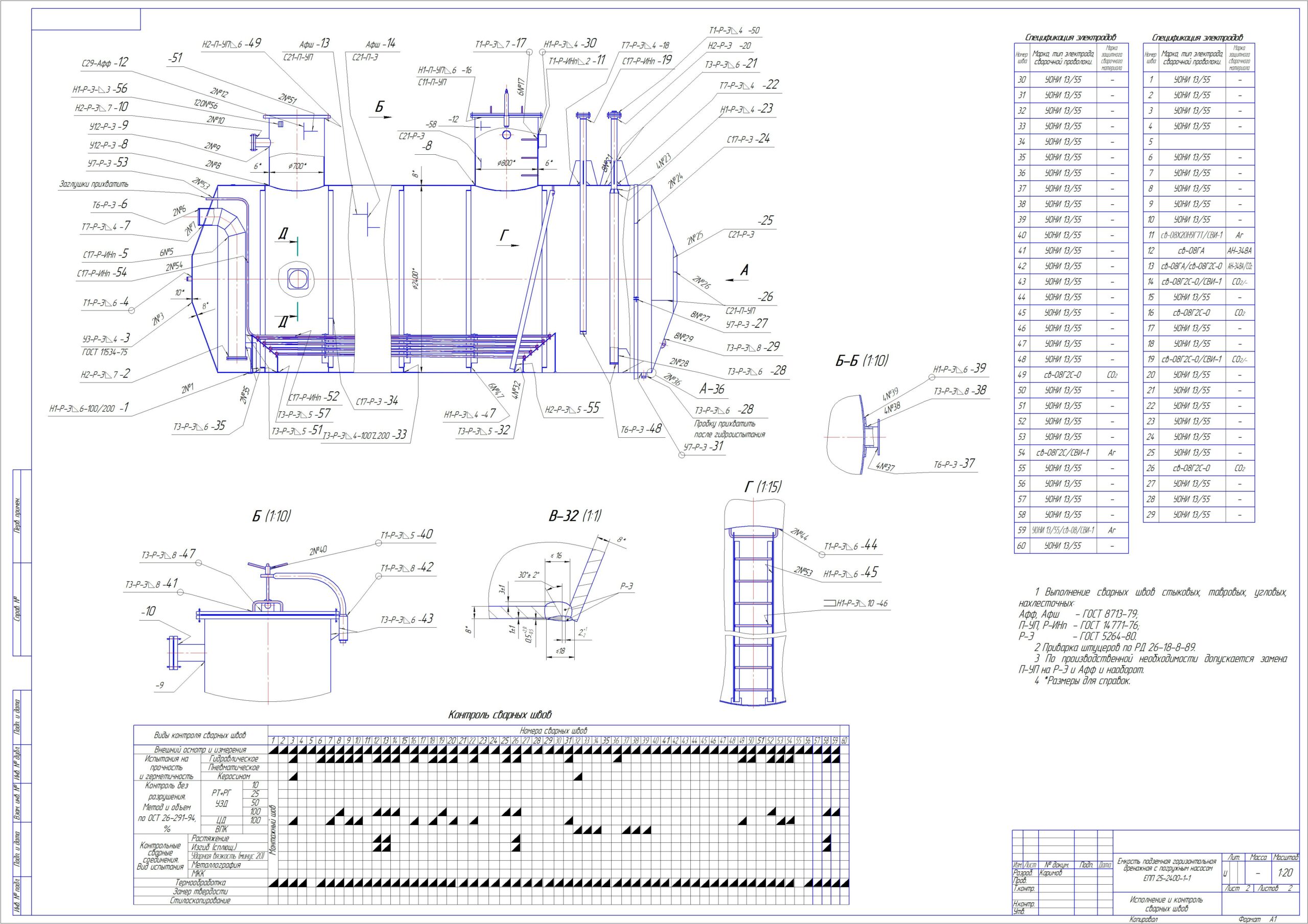Screen dimensions: 1308x924
Task: Select designer name 'Каримов' in title block
Action: 1052,872
